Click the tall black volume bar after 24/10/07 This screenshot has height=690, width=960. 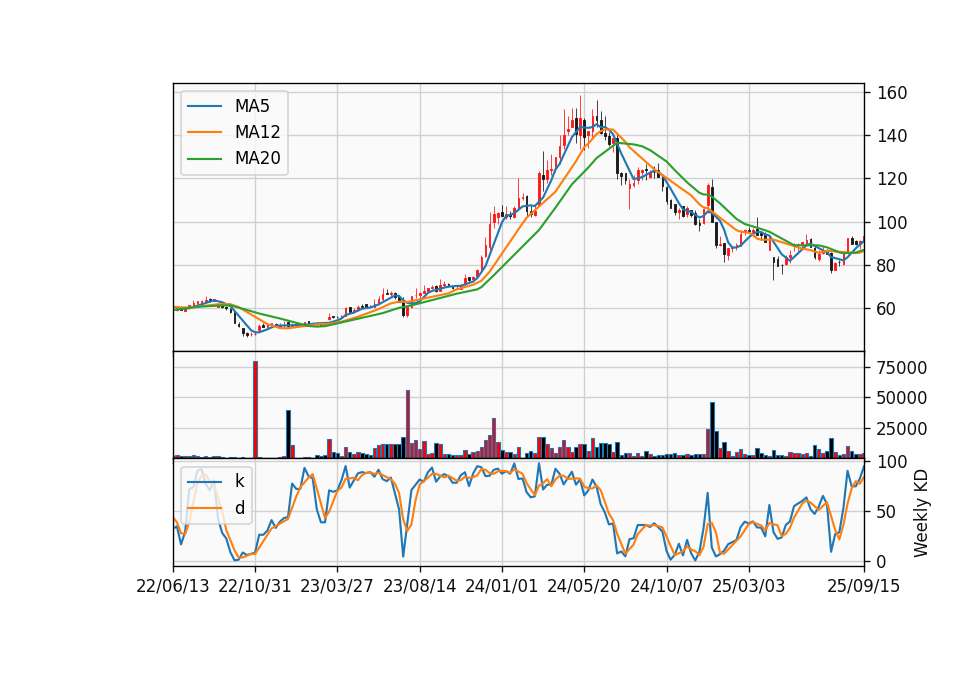(x=712, y=430)
